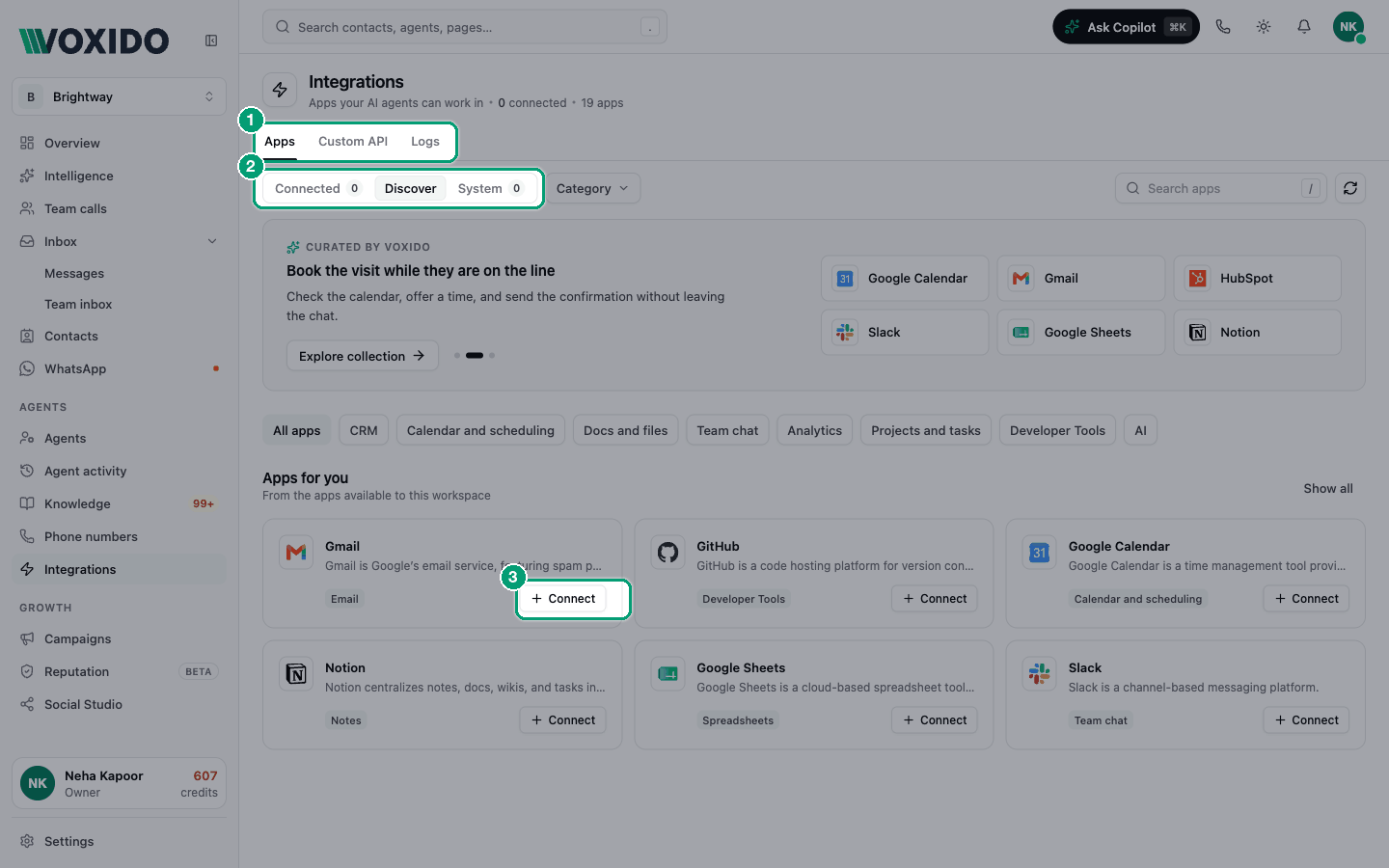Open the Category dropdown
The height and width of the screenshot is (868, 1389).
click(x=592, y=188)
